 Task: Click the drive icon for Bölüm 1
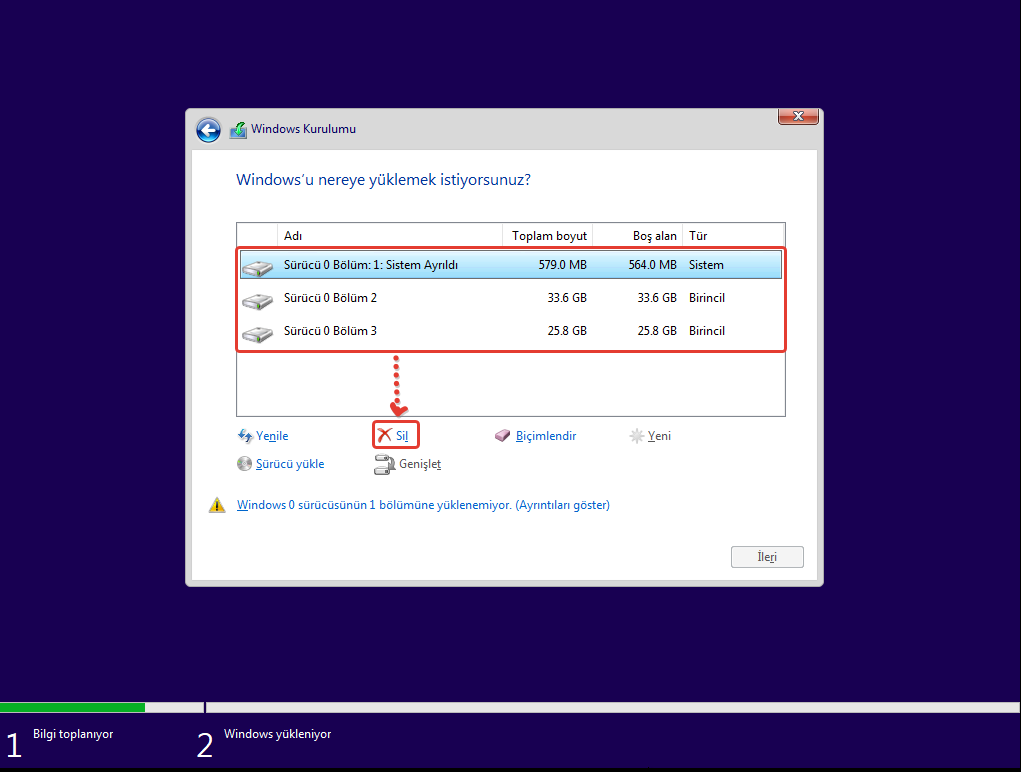click(x=258, y=266)
